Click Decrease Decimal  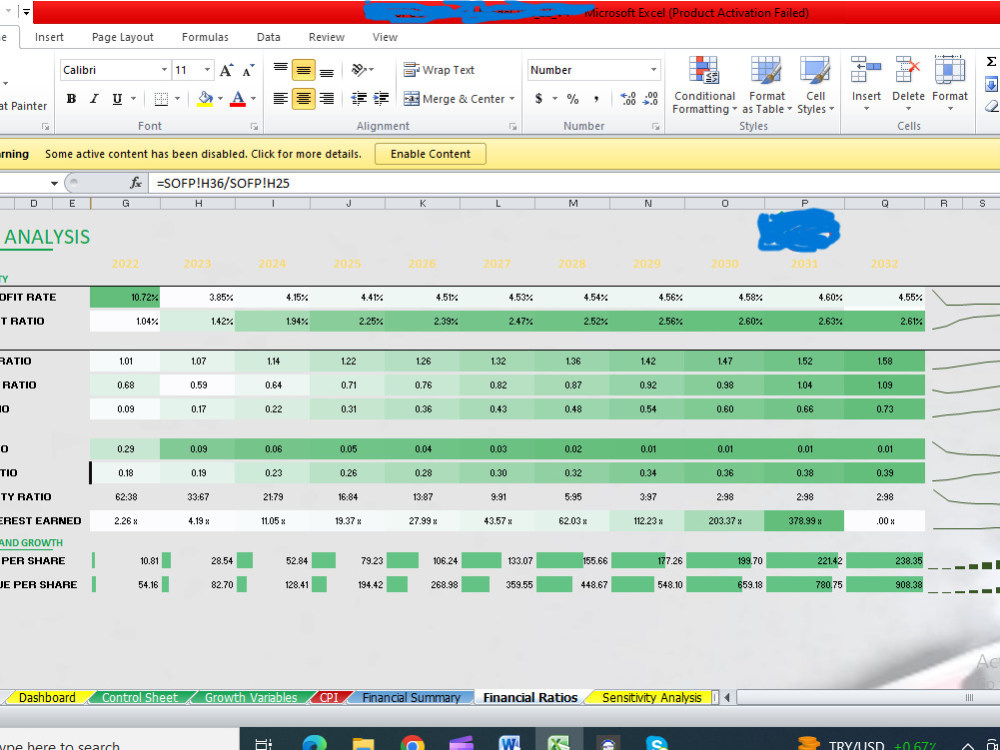[651, 99]
